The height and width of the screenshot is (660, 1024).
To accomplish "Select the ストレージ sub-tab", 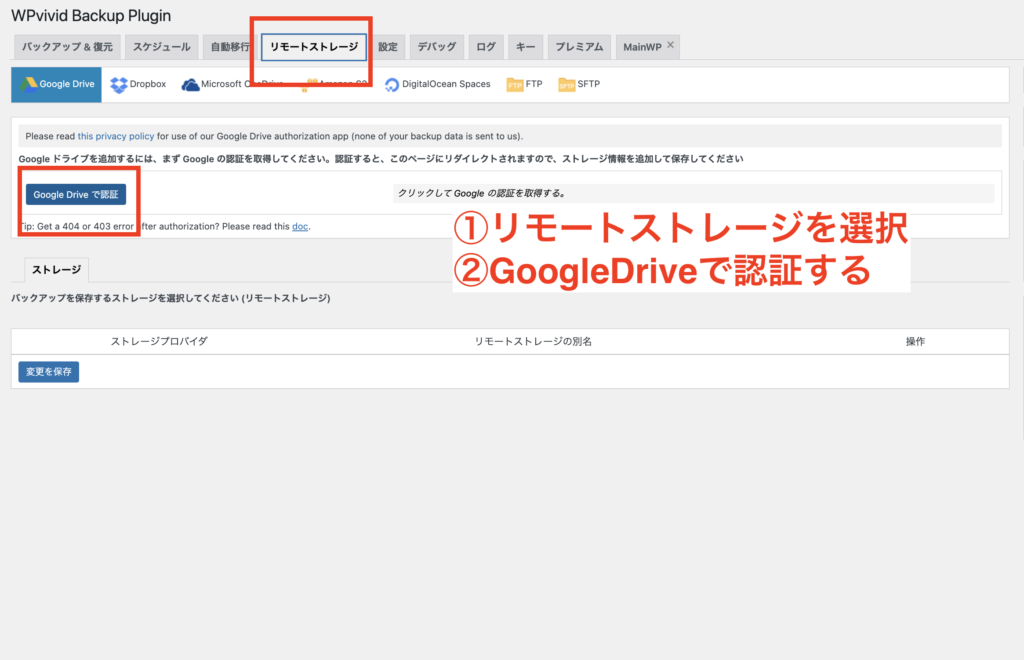I will 56,270.
